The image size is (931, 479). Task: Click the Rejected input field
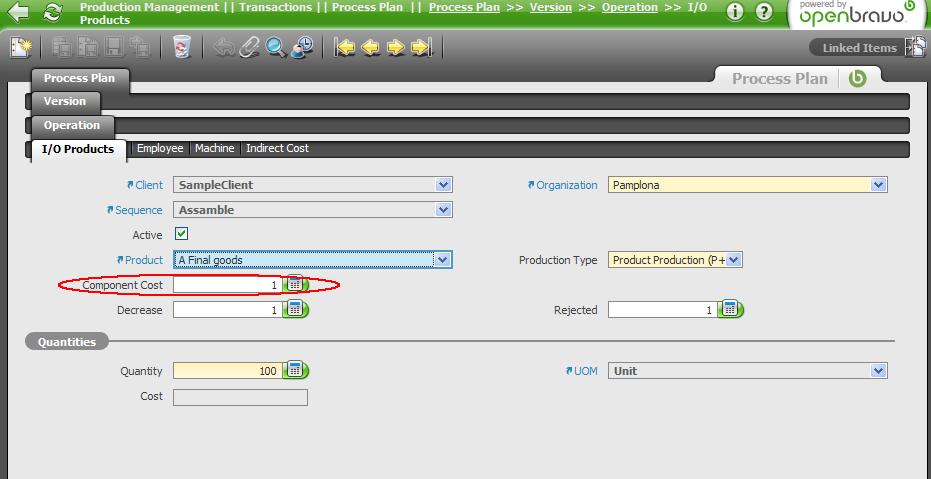tap(662, 310)
